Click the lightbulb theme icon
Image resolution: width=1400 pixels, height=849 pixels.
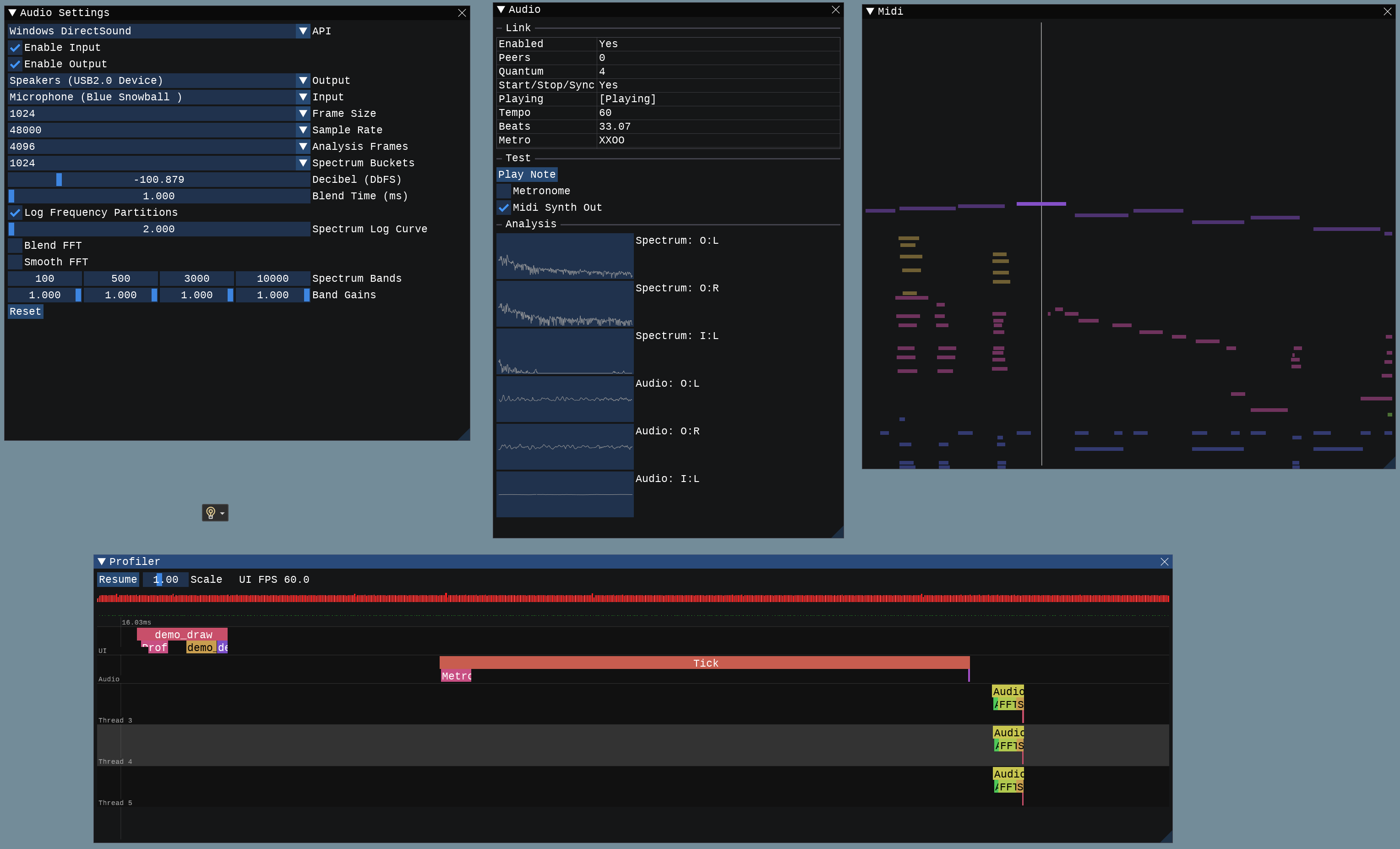point(211,512)
